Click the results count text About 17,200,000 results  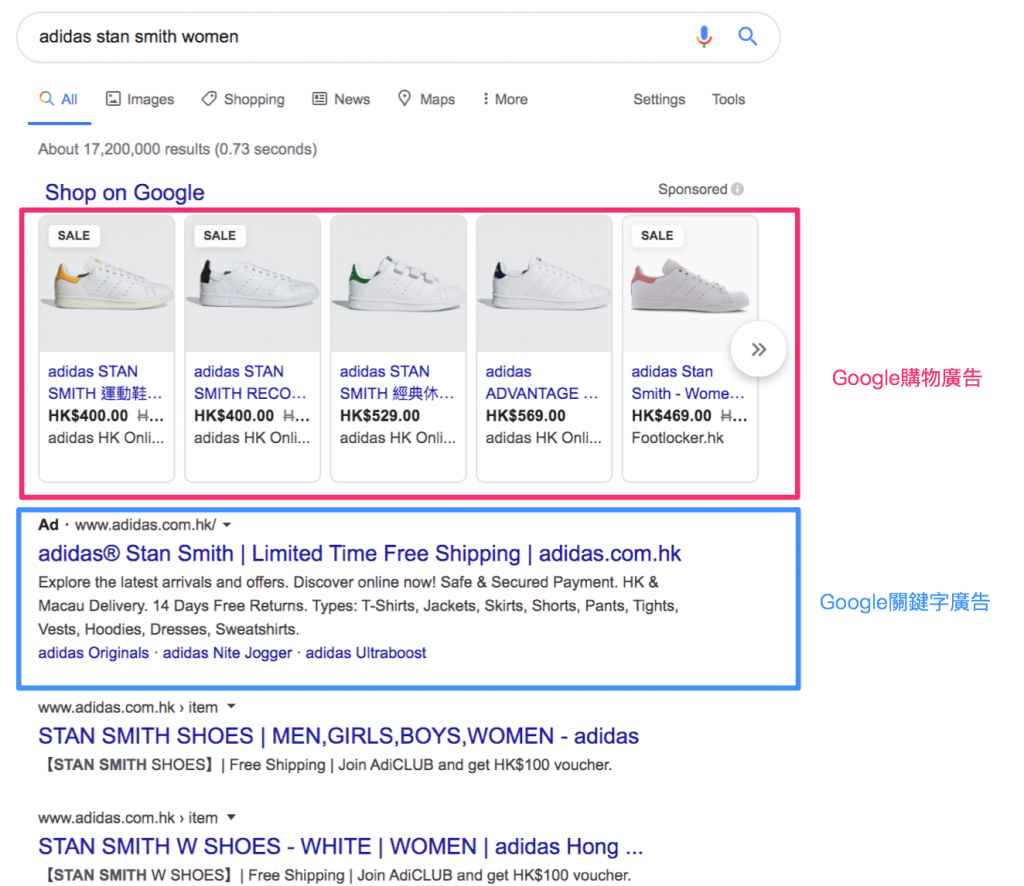(x=178, y=150)
